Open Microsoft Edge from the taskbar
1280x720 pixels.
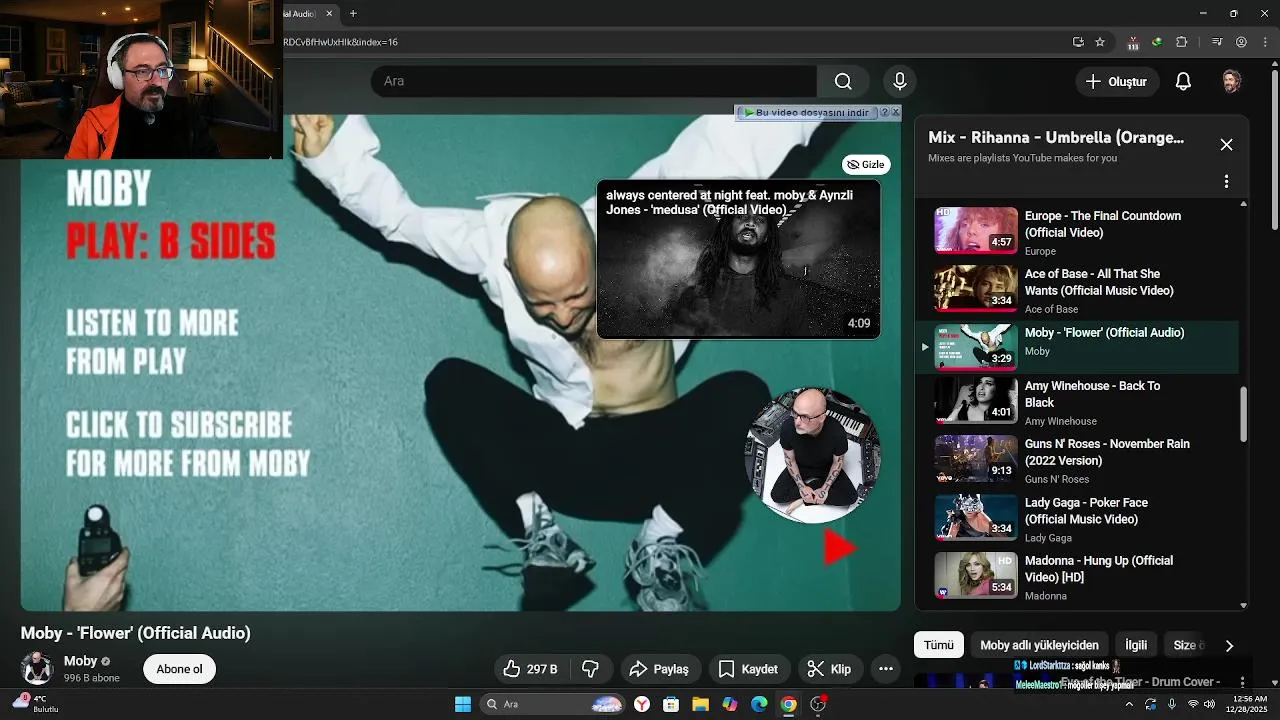pyautogui.click(x=759, y=704)
